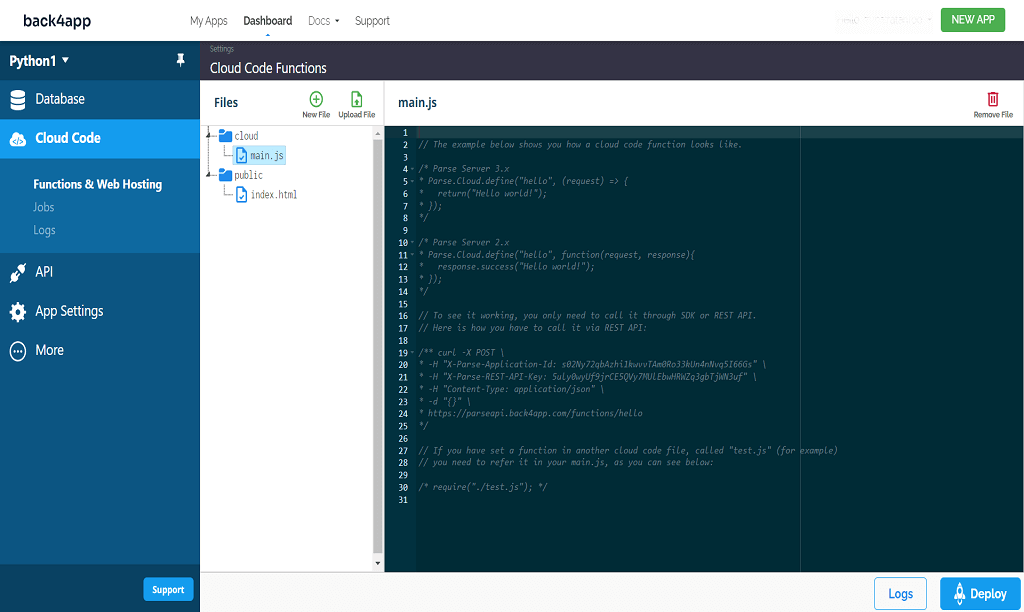This screenshot has height=612, width=1024.
Task: Collapse the cloud folder tree arrow
Action: 209,135
